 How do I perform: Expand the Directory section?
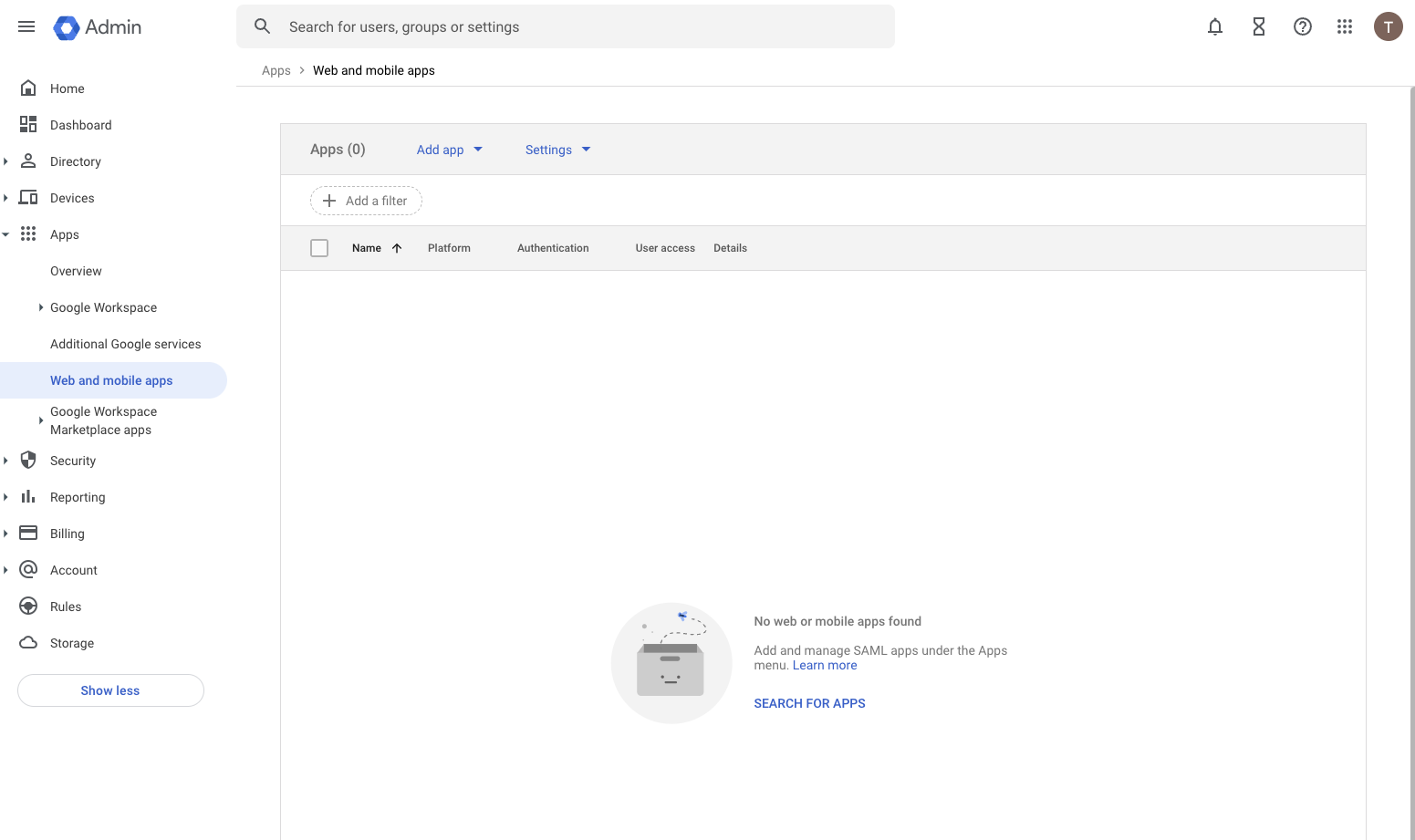(7, 161)
